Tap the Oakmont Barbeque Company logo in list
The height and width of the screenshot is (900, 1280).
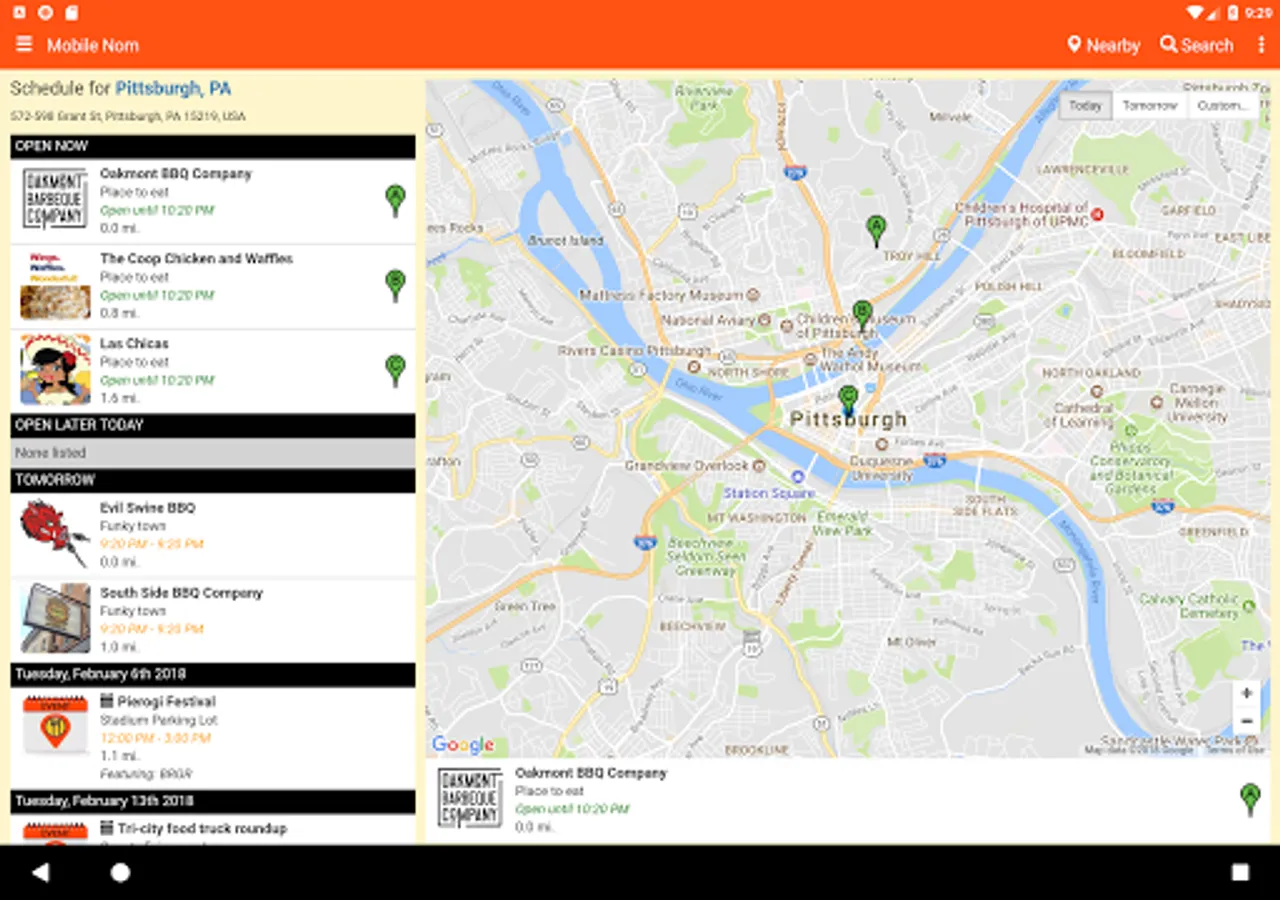56,200
